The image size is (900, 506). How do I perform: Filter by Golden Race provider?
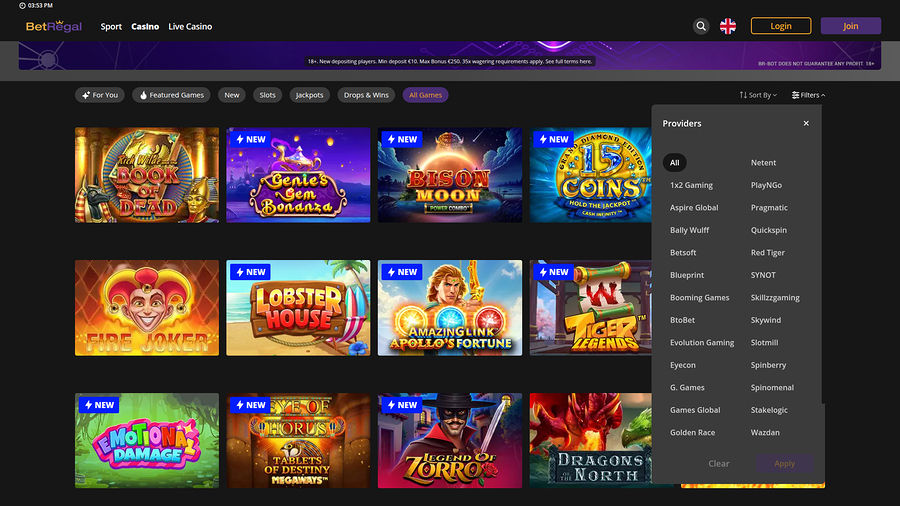(692, 433)
